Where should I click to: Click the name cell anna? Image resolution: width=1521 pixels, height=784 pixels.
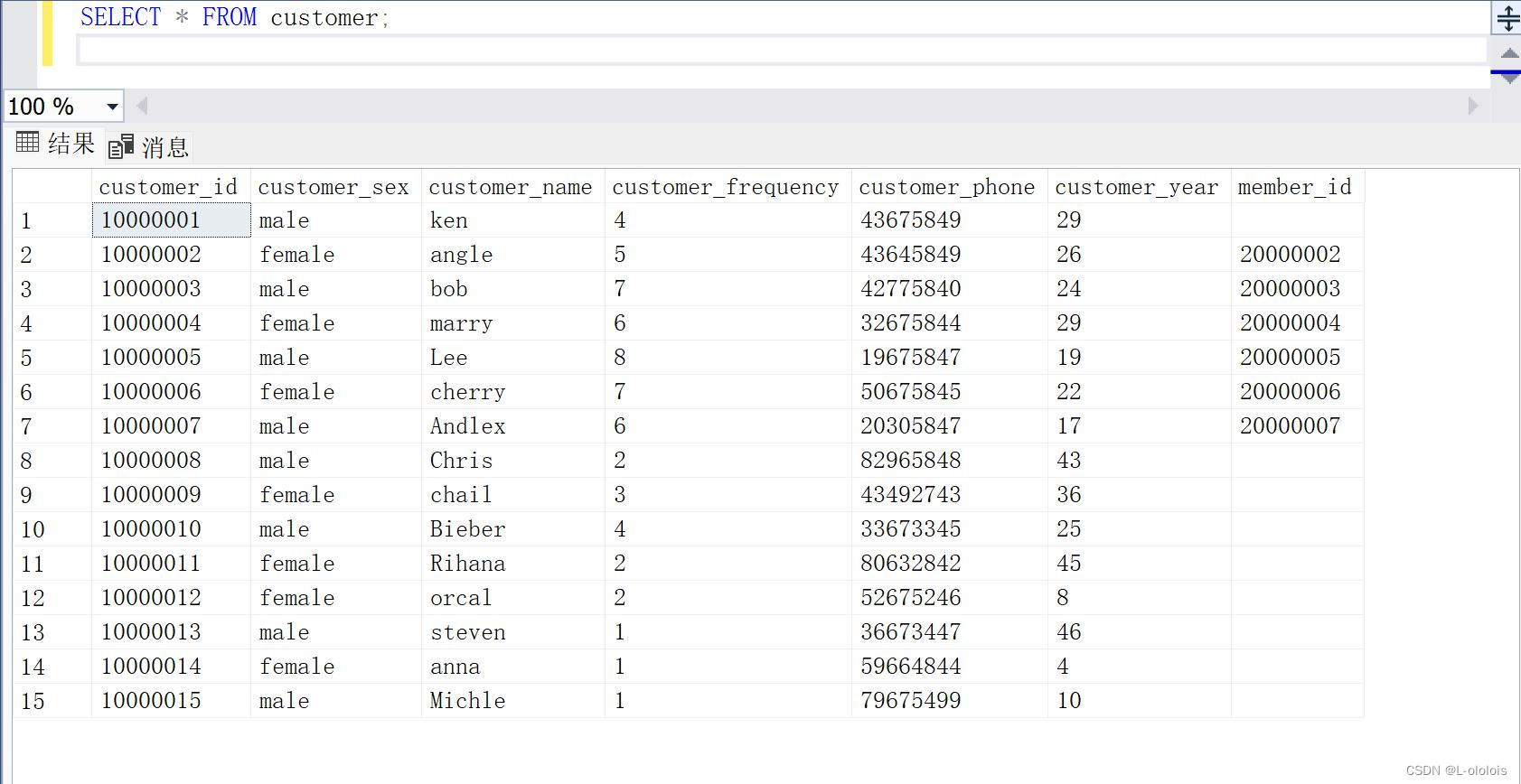point(512,667)
